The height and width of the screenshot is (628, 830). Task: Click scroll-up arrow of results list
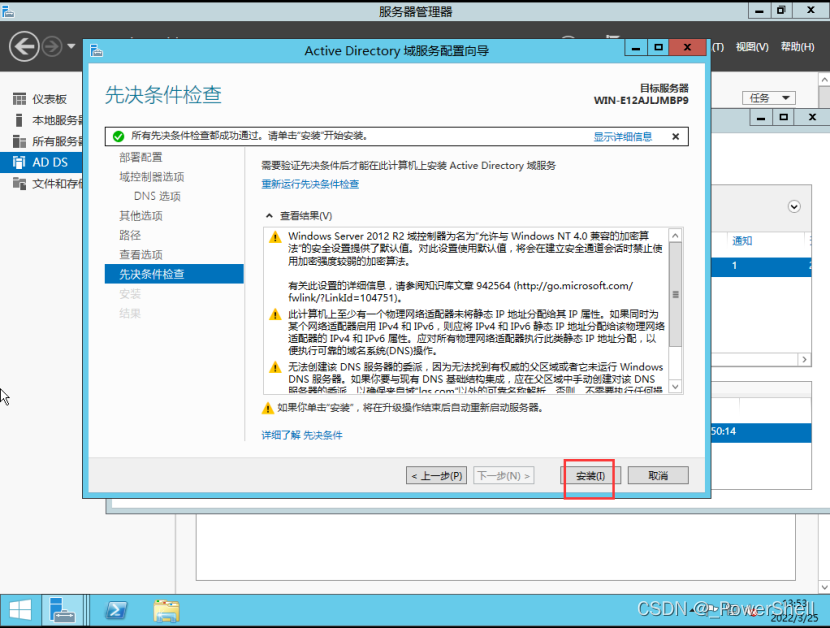tap(675, 236)
